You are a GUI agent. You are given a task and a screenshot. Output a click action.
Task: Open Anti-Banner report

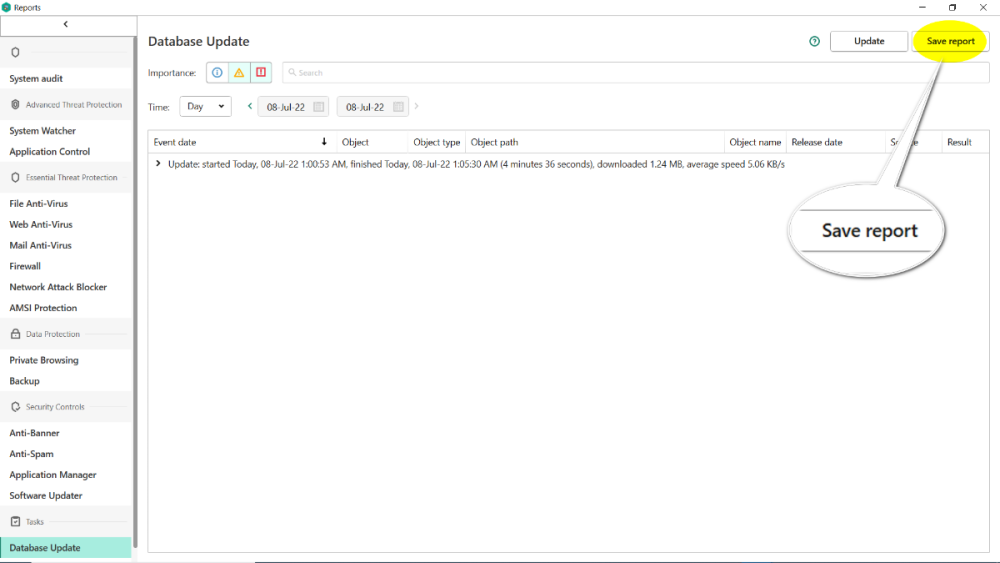[x=66, y=433]
